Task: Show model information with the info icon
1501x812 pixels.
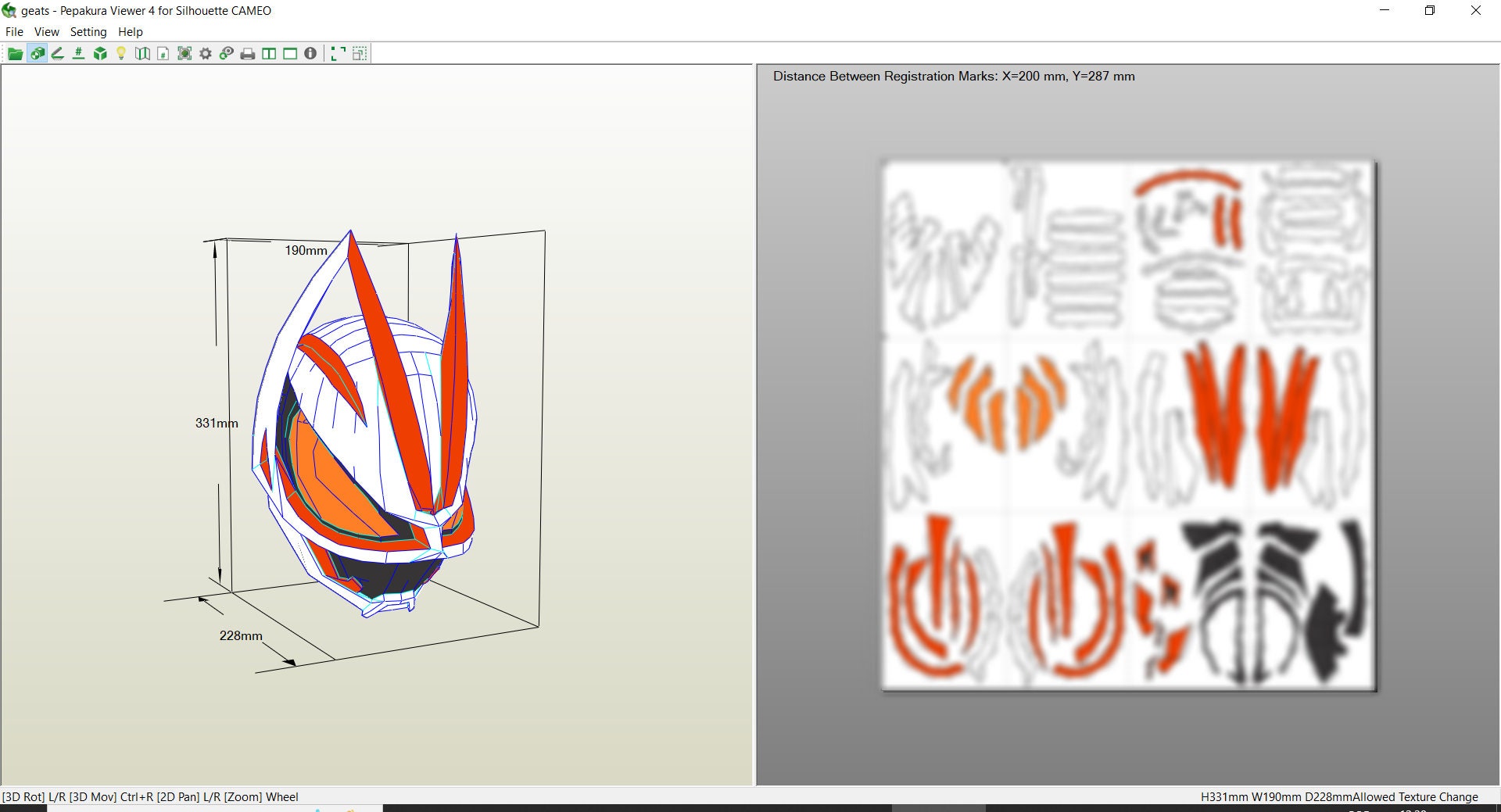Action: pyautogui.click(x=310, y=53)
